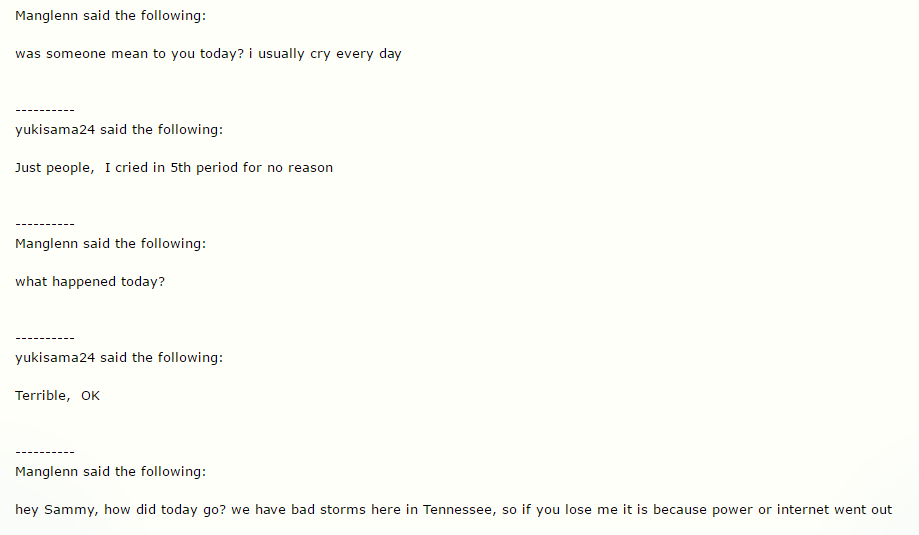This screenshot has width=919, height=535.
Task: Click the first 'Manglenn said the following' header
Action: [110, 16]
